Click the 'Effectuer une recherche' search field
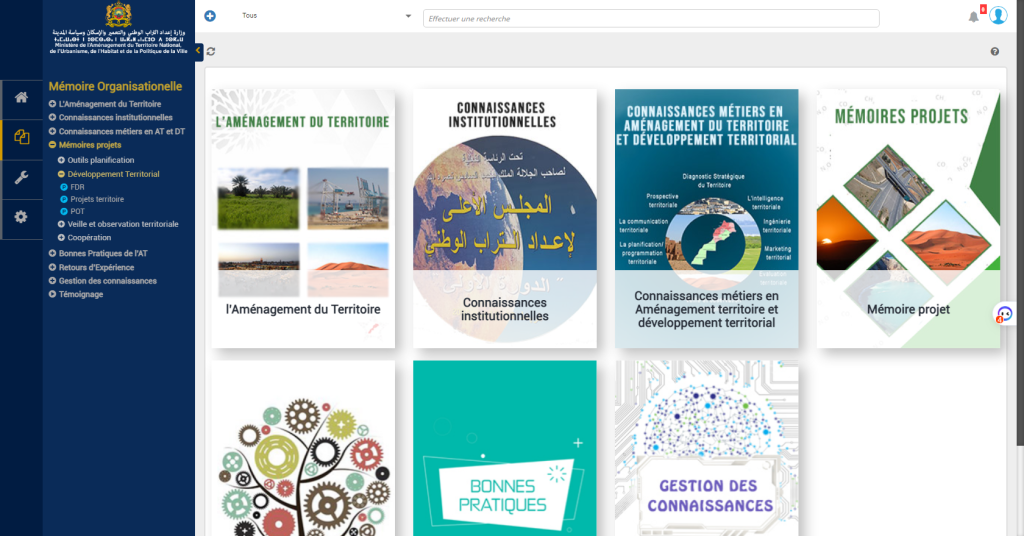 point(650,18)
